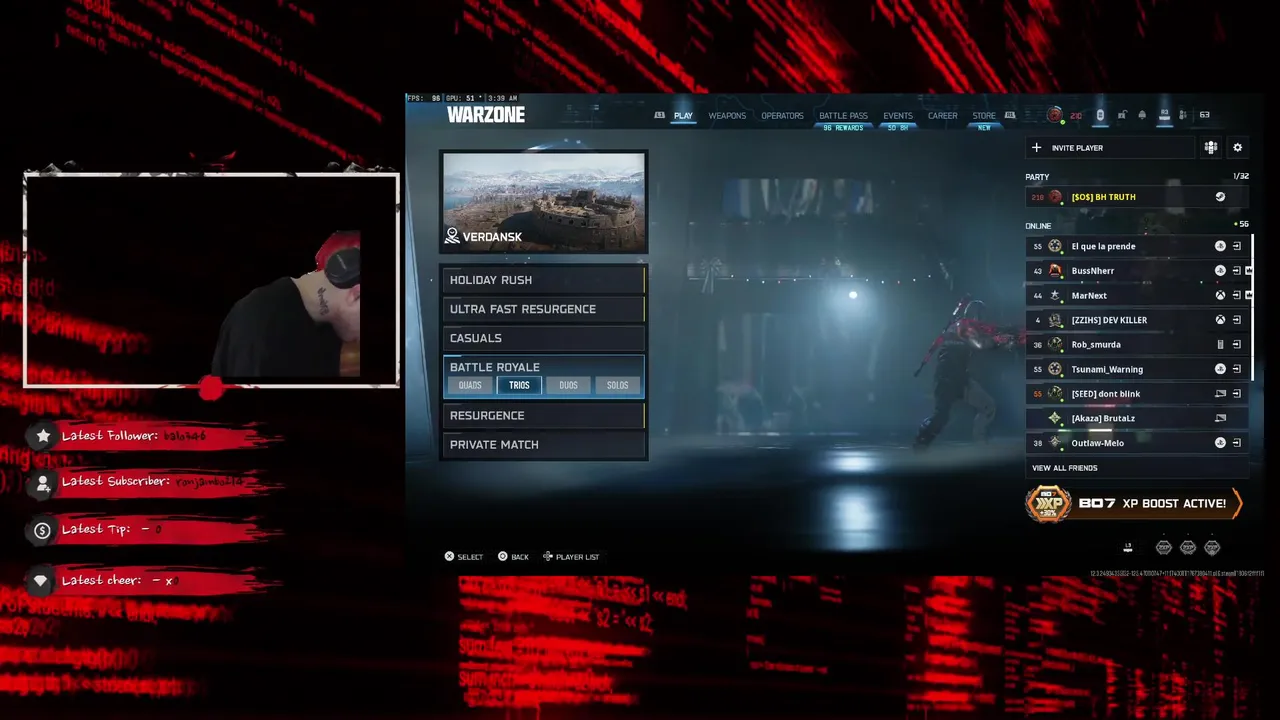This screenshot has height=720, width=1280.
Task: Click Xbox icon on MarNext row
Action: pyautogui.click(x=1220, y=295)
